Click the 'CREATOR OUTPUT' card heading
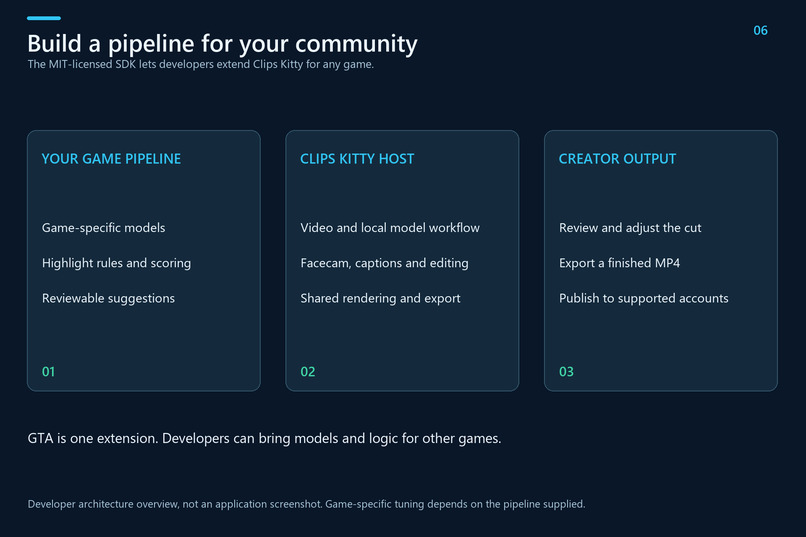This screenshot has height=537, width=806. tap(617, 159)
